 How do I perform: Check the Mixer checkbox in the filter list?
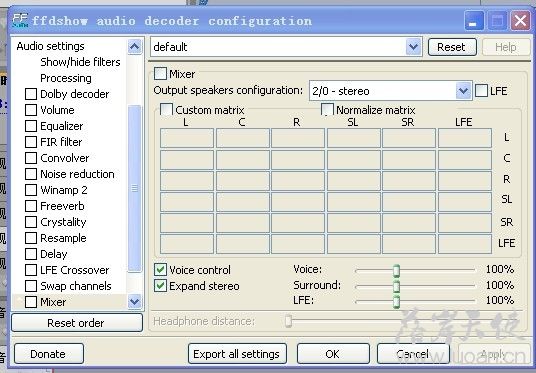(31, 302)
